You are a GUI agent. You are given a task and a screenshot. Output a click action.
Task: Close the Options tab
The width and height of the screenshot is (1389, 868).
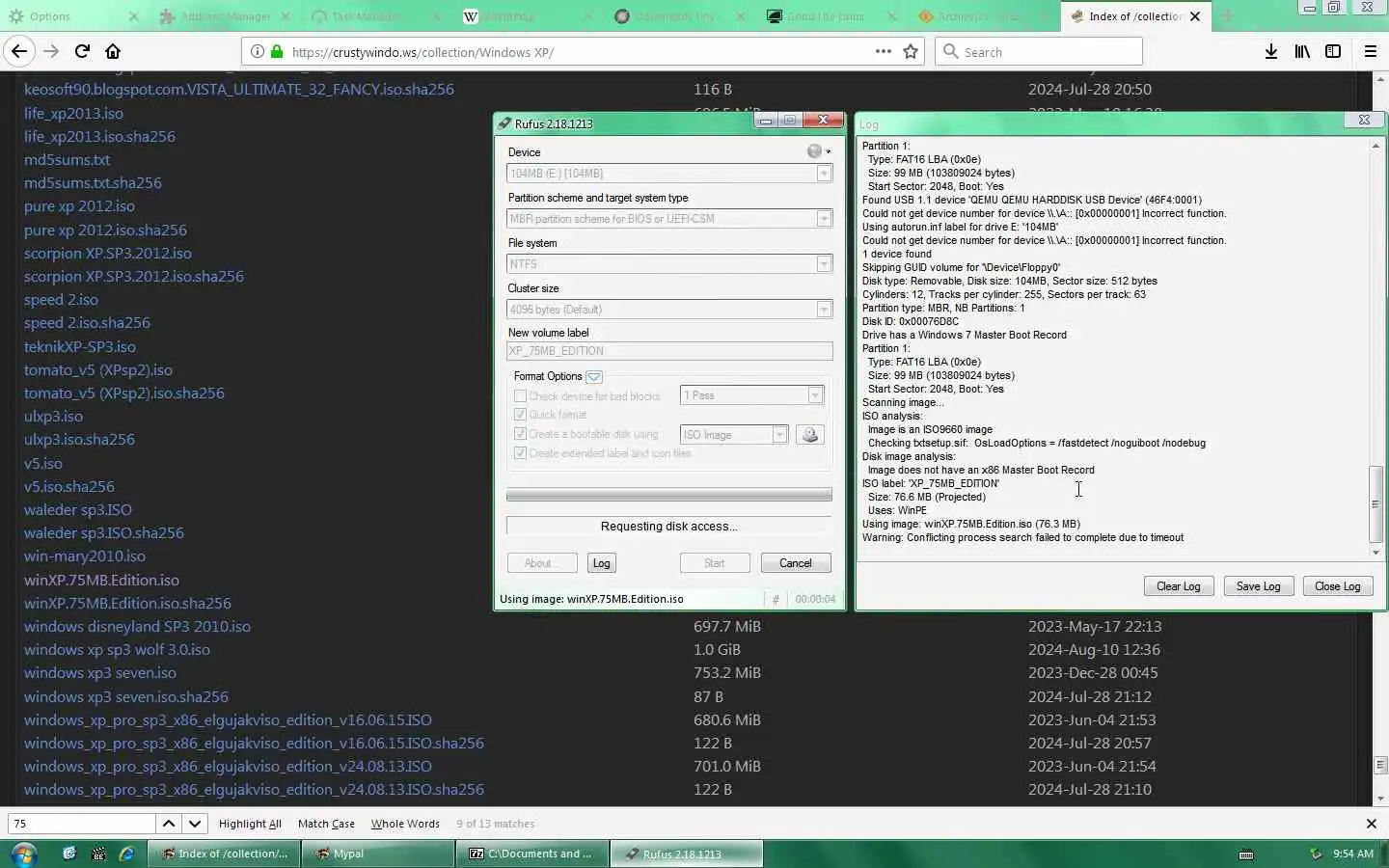click(x=134, y=16)
